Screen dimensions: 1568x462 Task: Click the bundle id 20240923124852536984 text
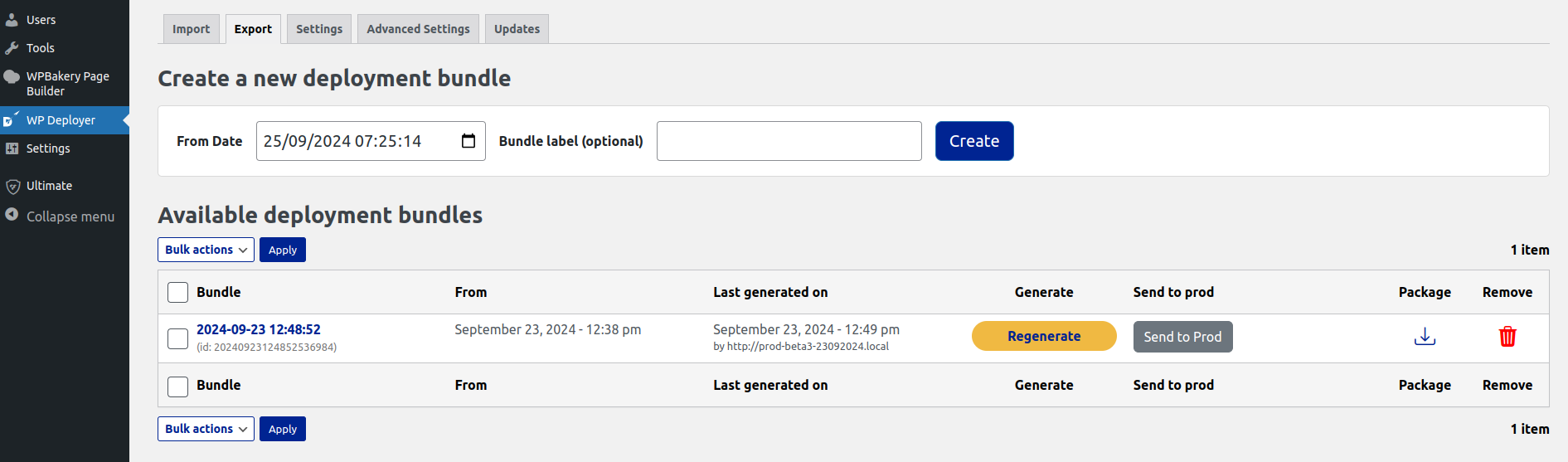[266, 348]
